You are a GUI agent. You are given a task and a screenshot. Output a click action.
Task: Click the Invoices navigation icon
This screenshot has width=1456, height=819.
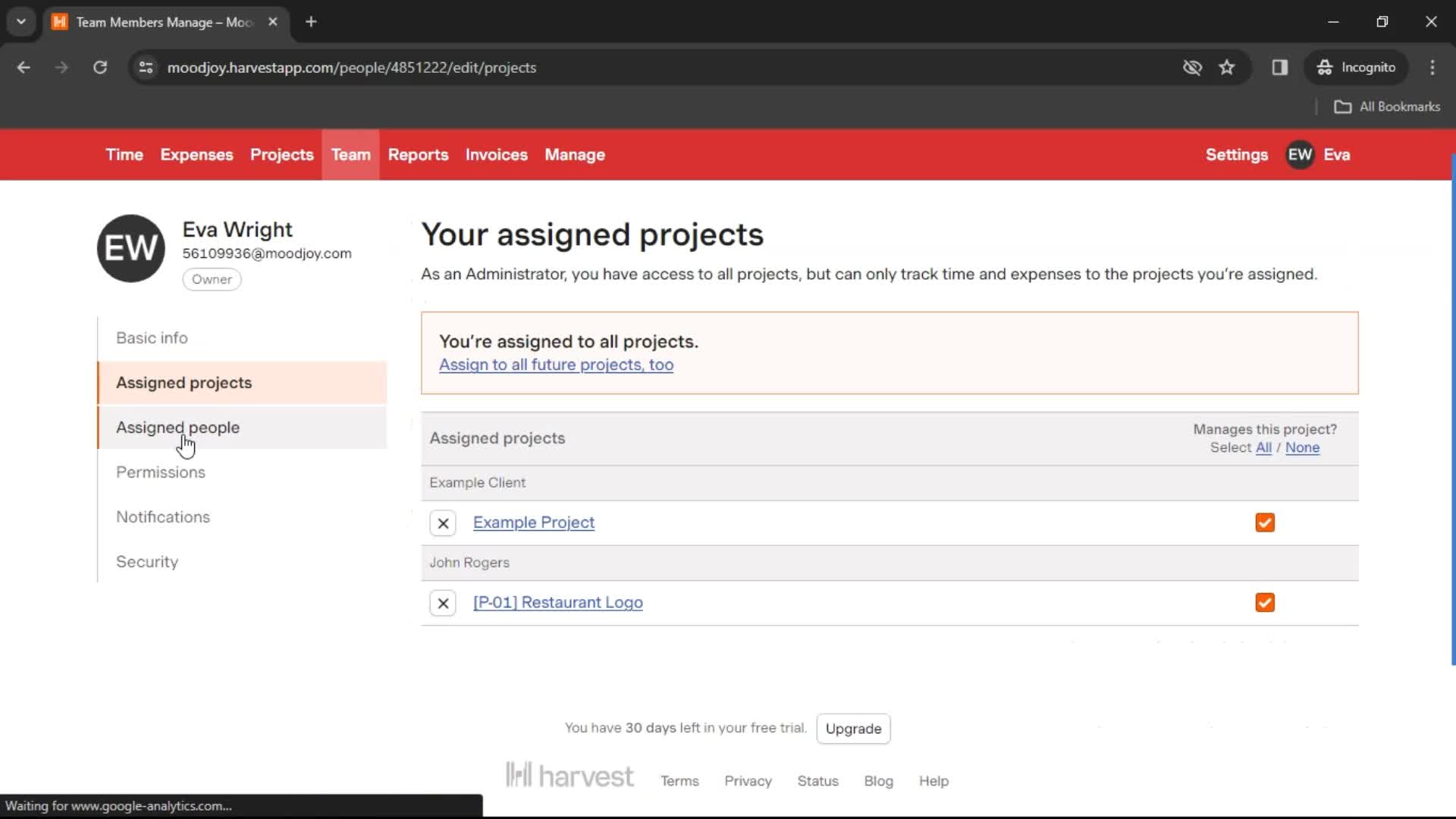pos(496,154)
